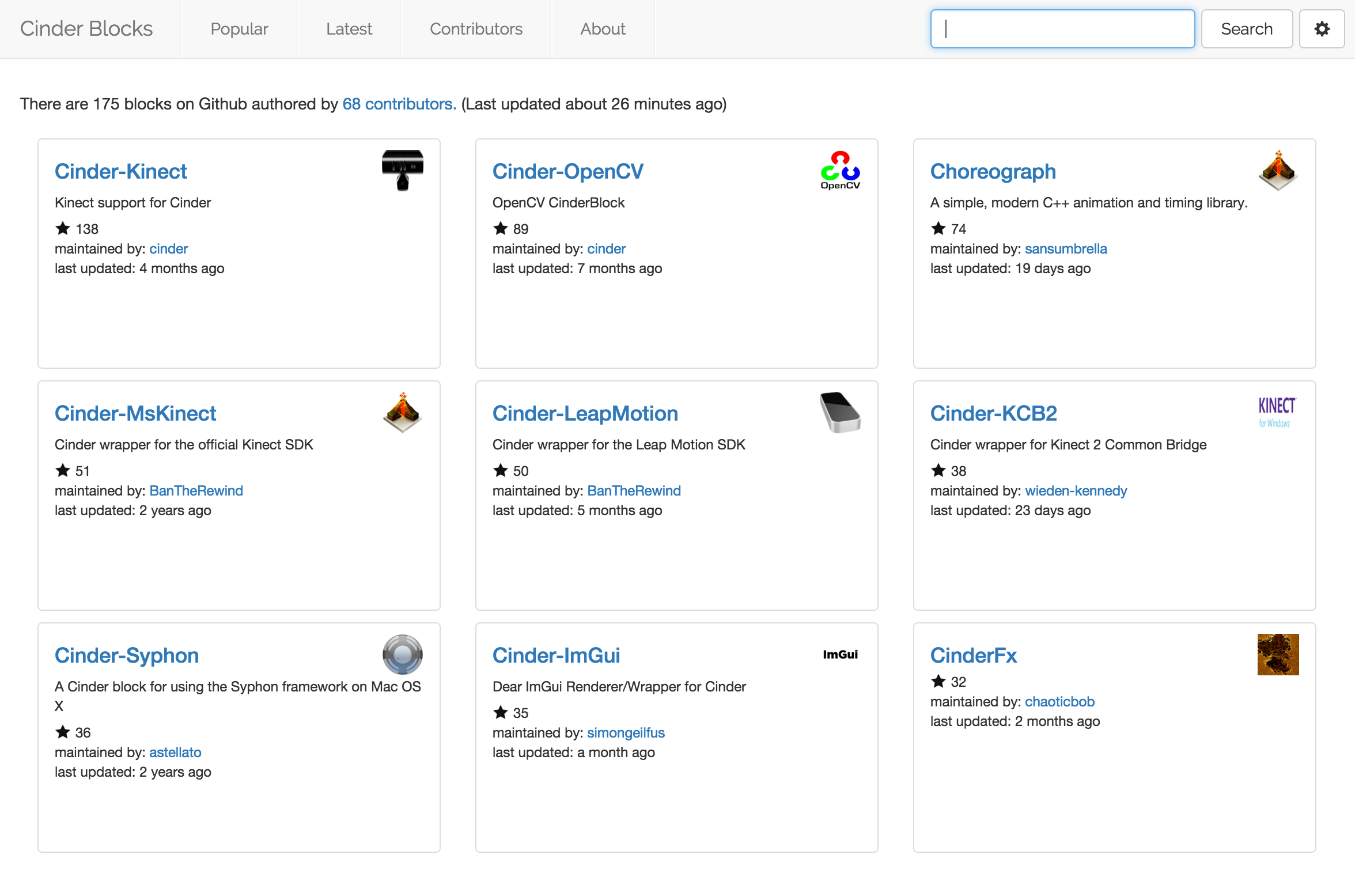Visit maintainer simongeilfus's profile
1355x896 pixels.
click(x=626, y=733)
